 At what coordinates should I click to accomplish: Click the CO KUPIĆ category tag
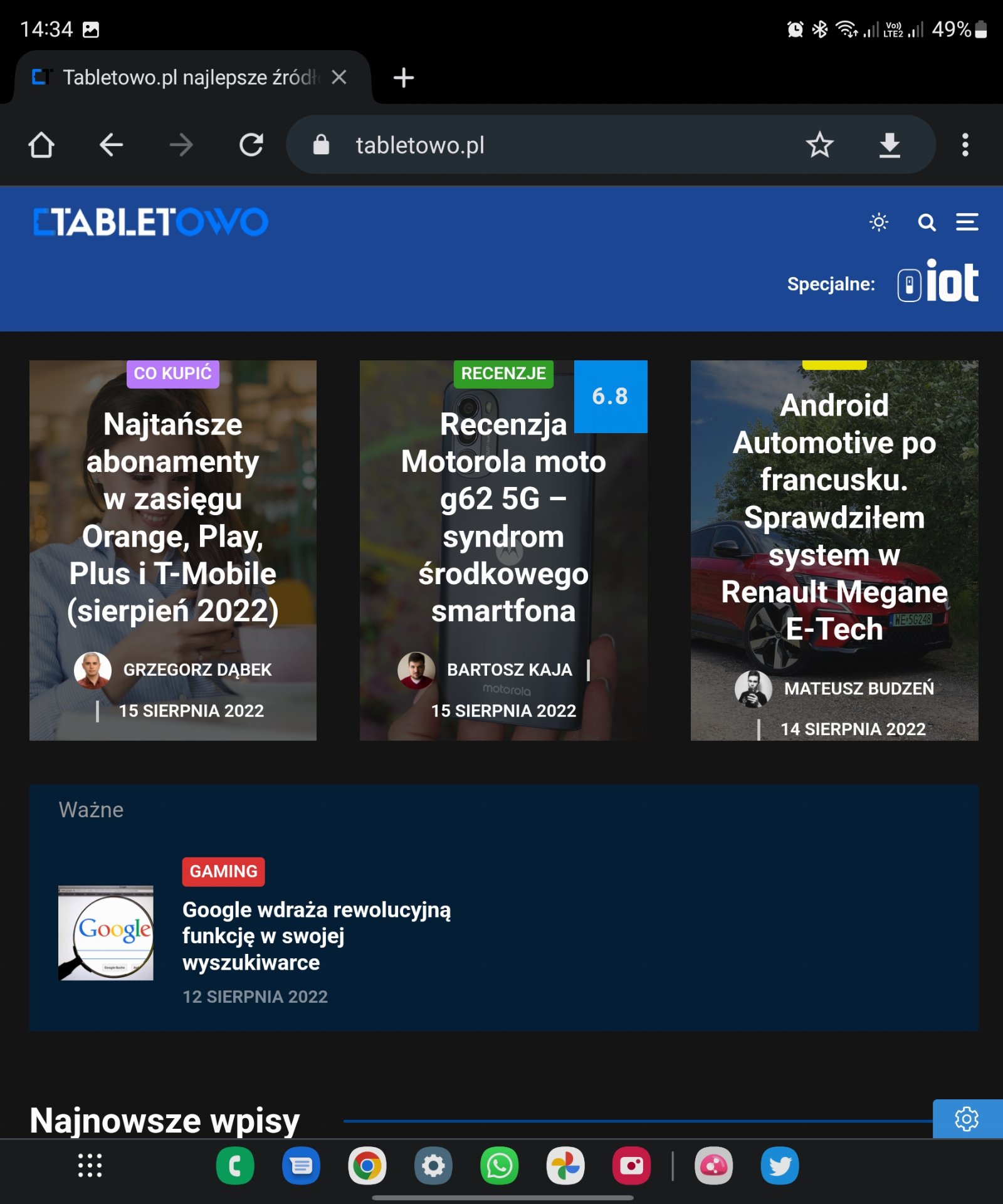[x=173, y=374]
